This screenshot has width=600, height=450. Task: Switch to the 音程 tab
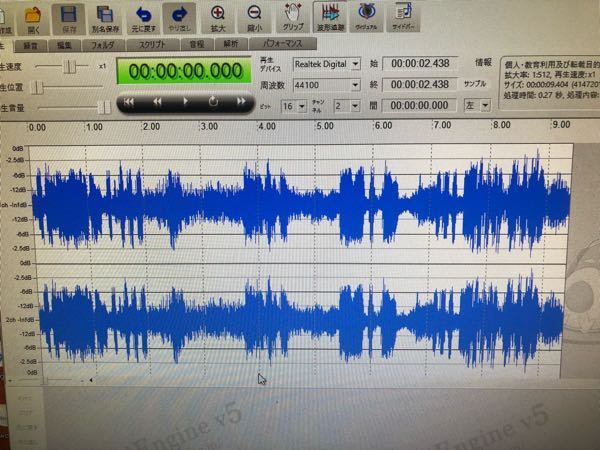click(x=197, y=44)
